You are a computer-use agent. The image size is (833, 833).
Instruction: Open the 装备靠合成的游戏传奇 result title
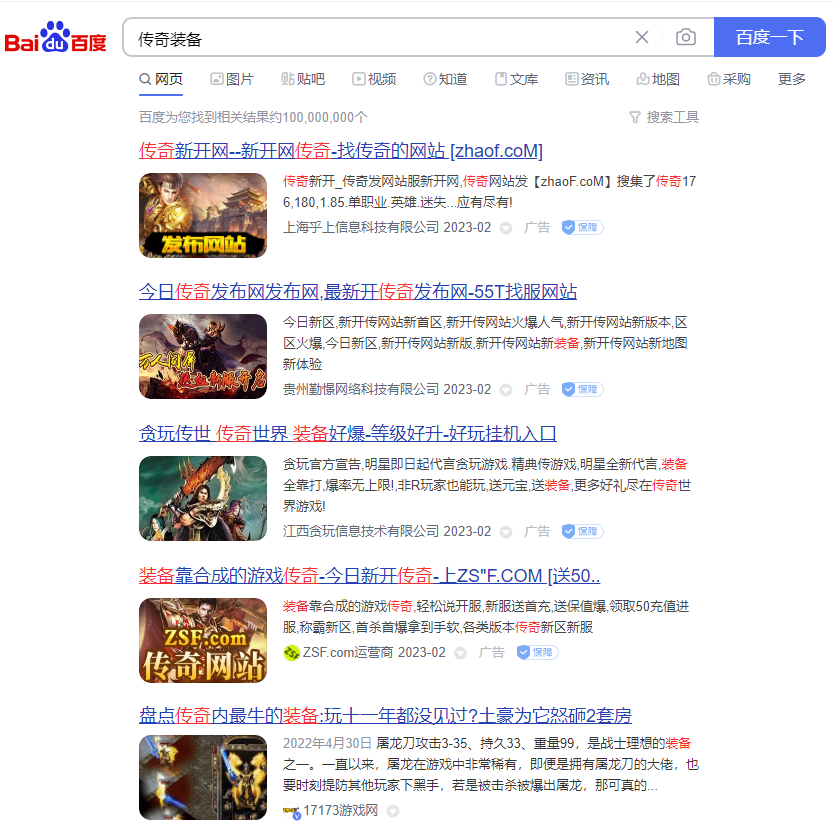tap(369, 576)
